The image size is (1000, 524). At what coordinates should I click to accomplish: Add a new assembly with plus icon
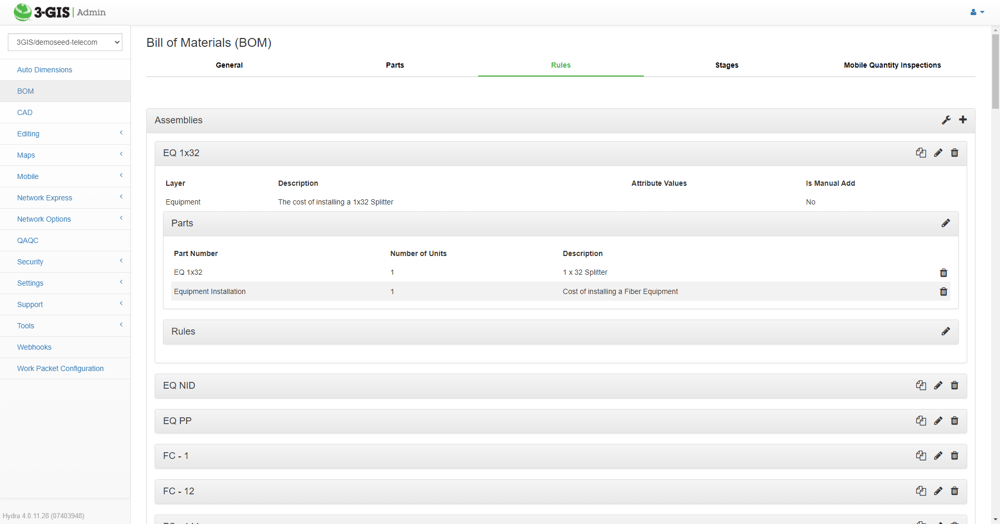click(963, 120)
